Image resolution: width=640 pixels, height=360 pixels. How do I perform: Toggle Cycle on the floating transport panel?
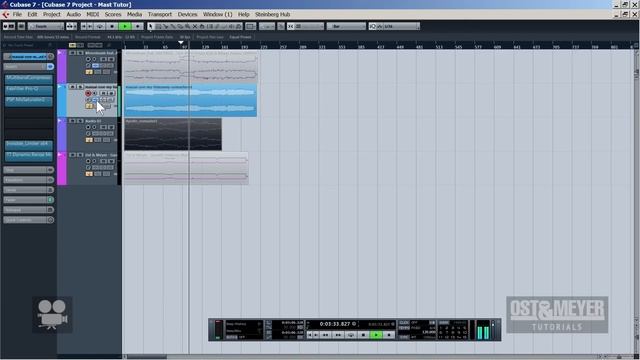pyautogui.click(x=351, y=335)
